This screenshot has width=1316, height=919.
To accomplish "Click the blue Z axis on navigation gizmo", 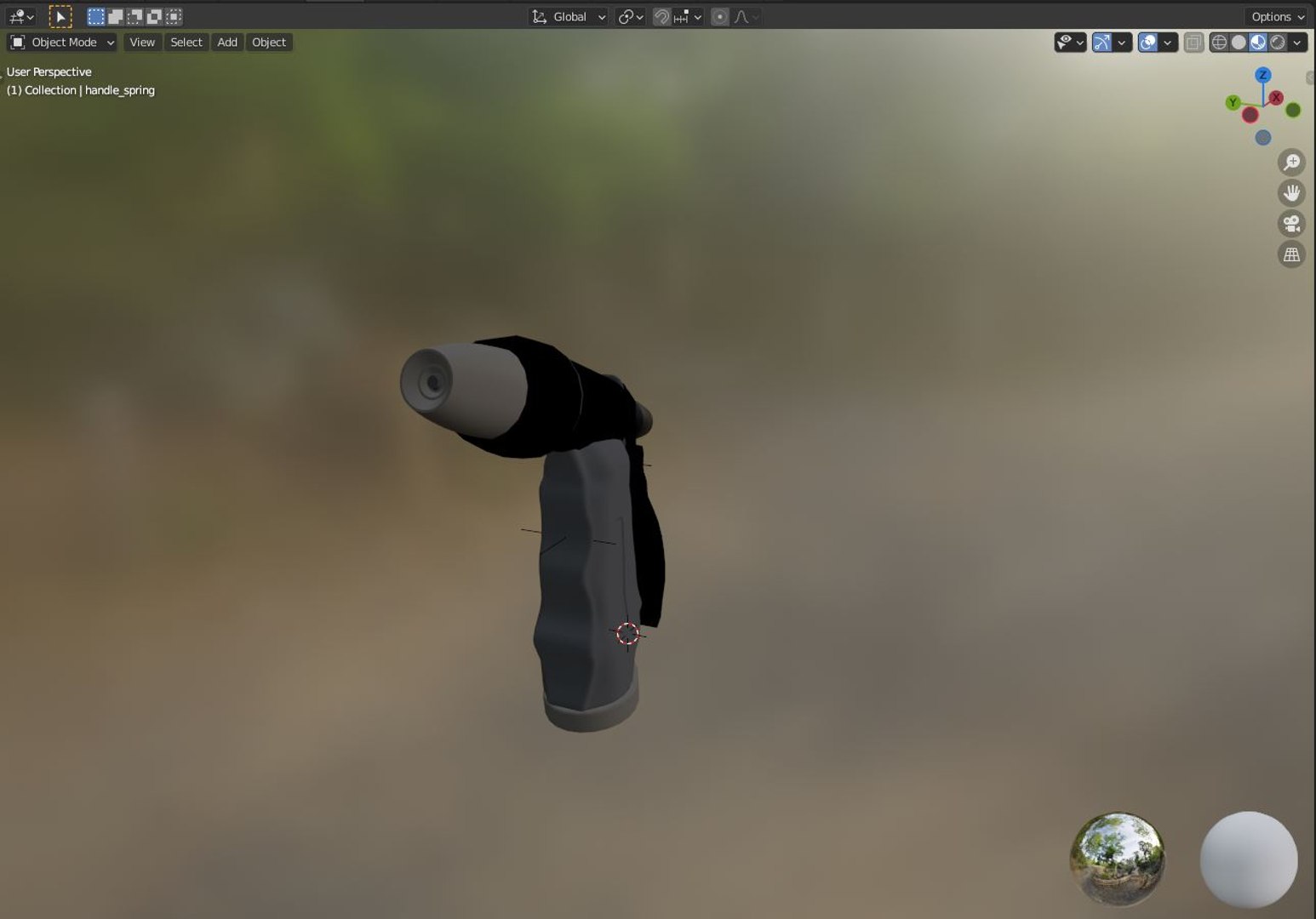I will coord(1263,75).
